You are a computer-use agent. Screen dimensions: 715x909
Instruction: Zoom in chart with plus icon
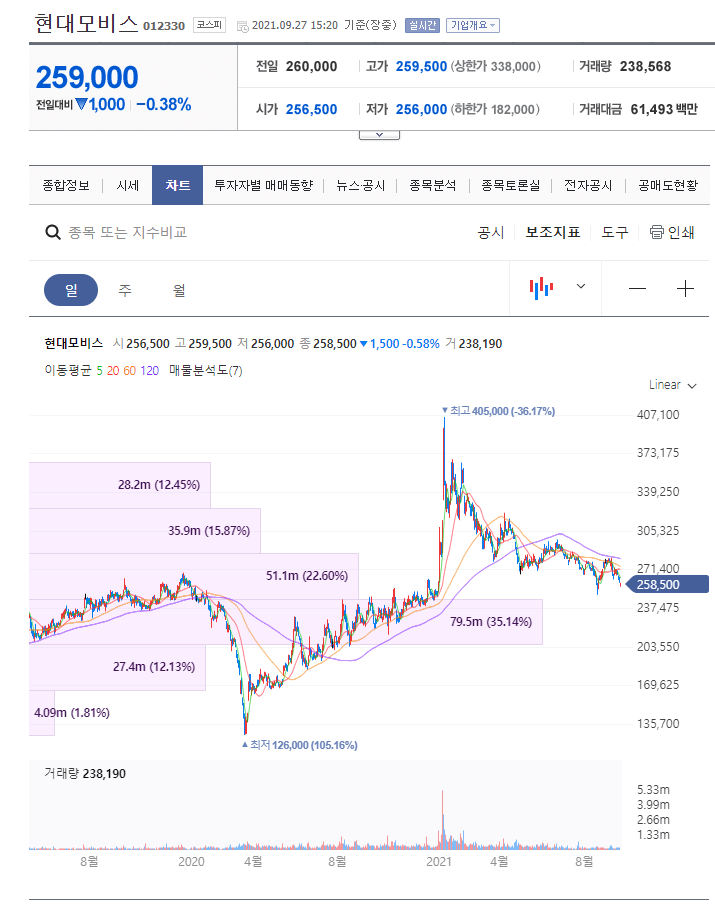coord(685,289)
